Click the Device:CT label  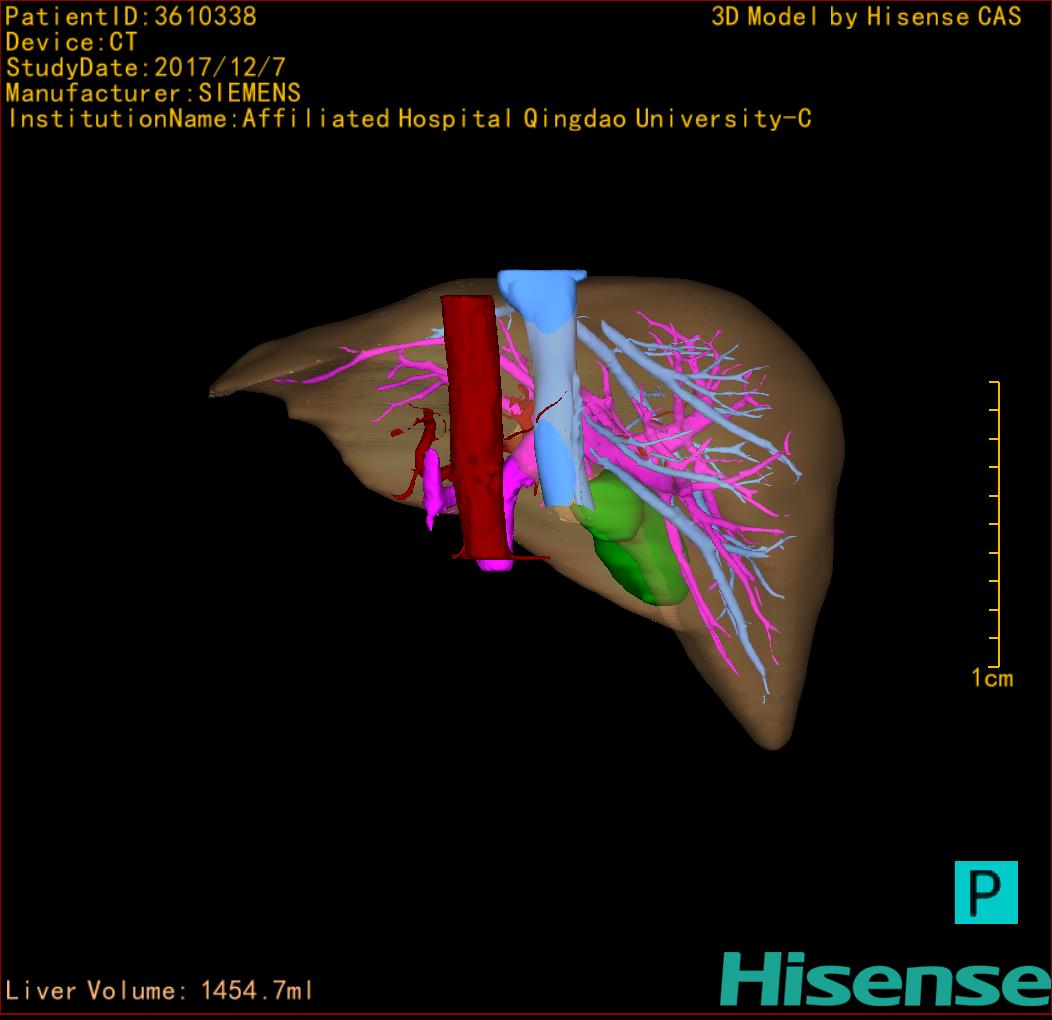(71, 42)
